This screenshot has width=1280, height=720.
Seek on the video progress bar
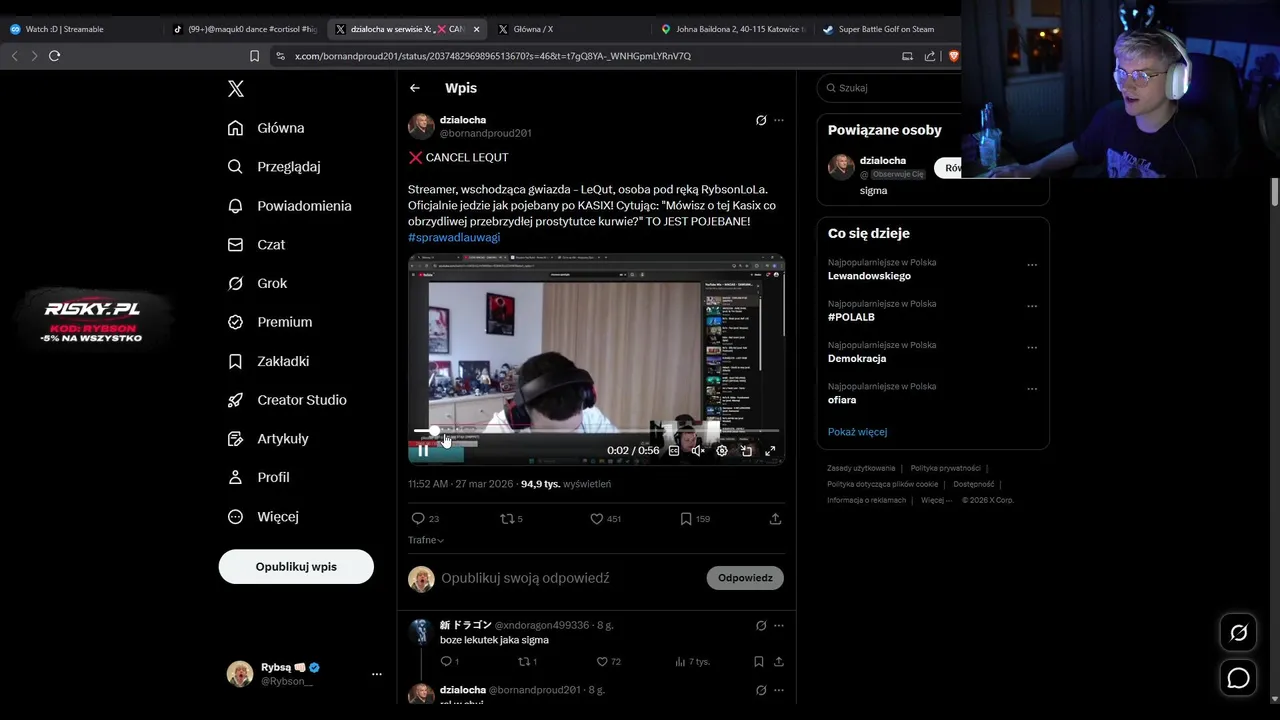tap(596, 431)
